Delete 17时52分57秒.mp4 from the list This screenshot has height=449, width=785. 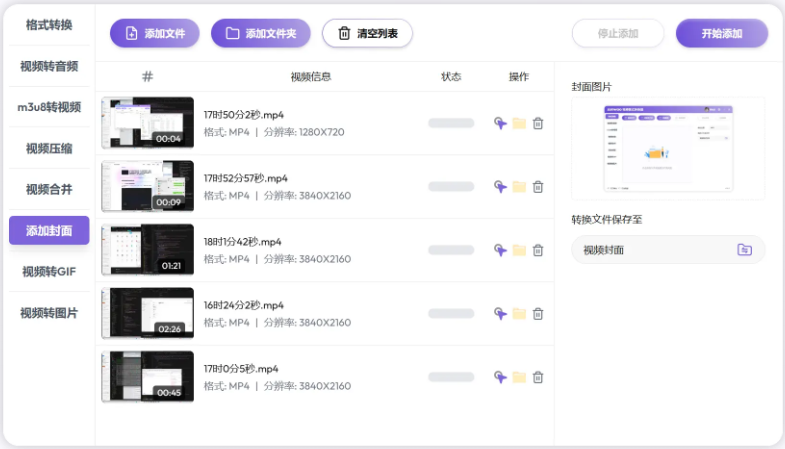(538, 187)
